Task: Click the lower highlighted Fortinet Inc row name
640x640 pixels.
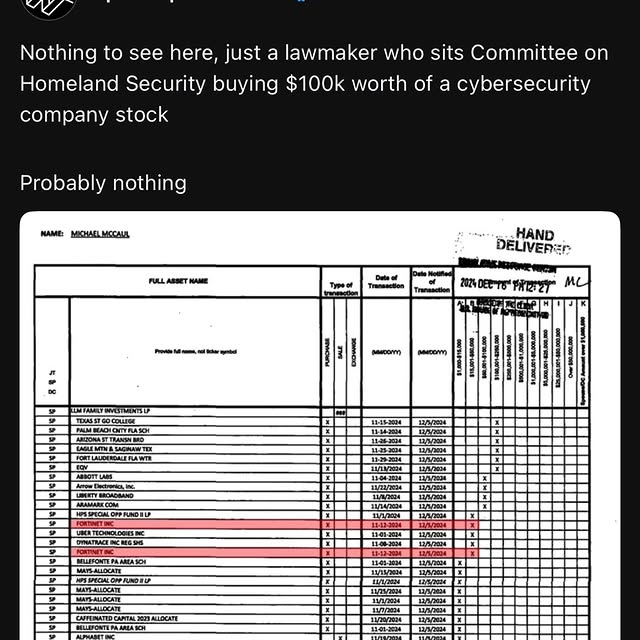Action: click(x=93, y=552)
